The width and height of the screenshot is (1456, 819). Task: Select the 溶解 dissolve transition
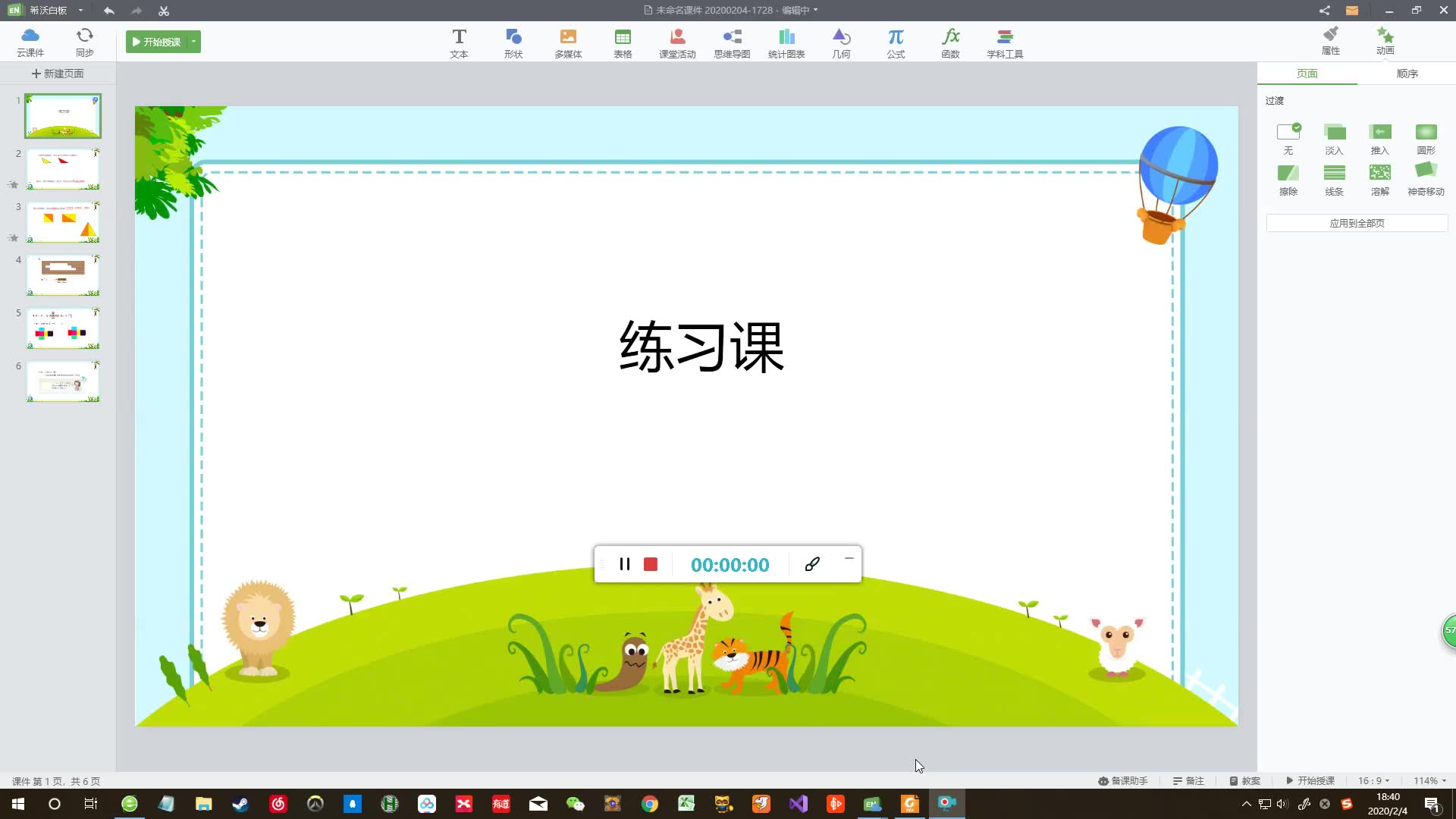tap(1380, 180)
